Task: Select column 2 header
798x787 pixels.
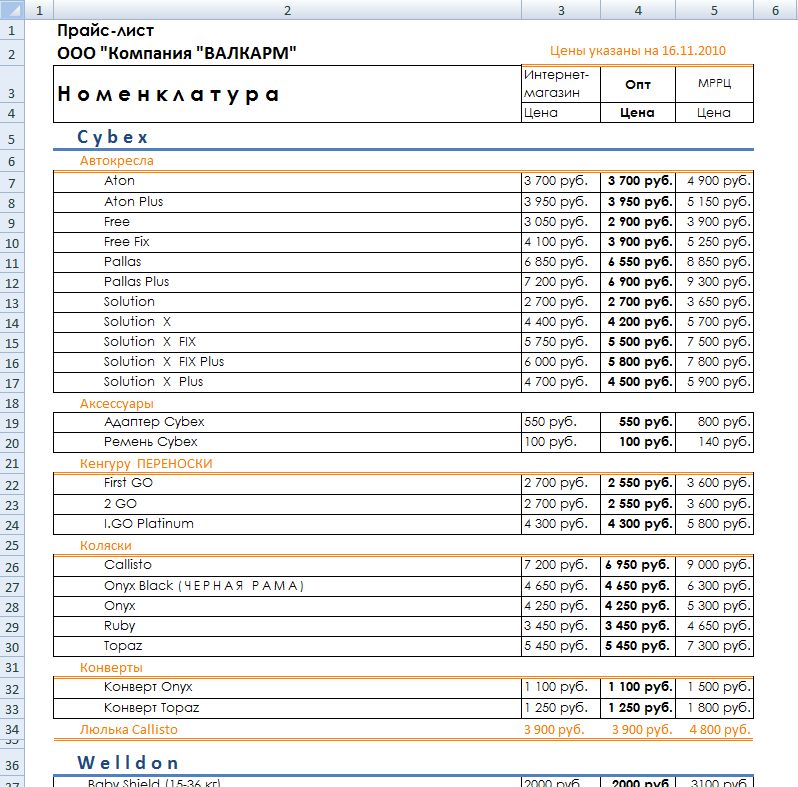Action: pos(288,10)
